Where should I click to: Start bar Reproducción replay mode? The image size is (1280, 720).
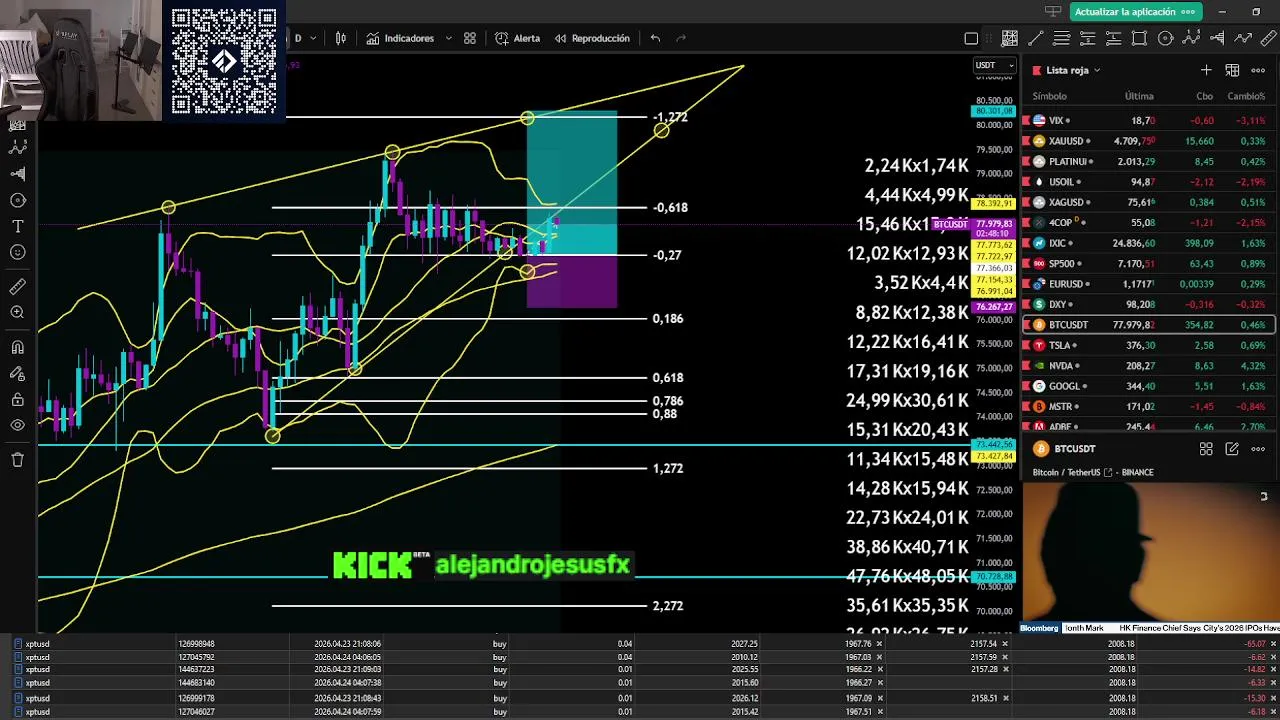591,38
